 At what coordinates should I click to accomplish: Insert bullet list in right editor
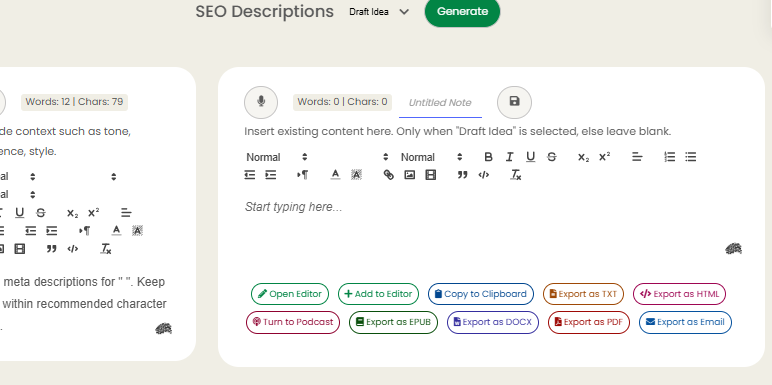(691, 157)
